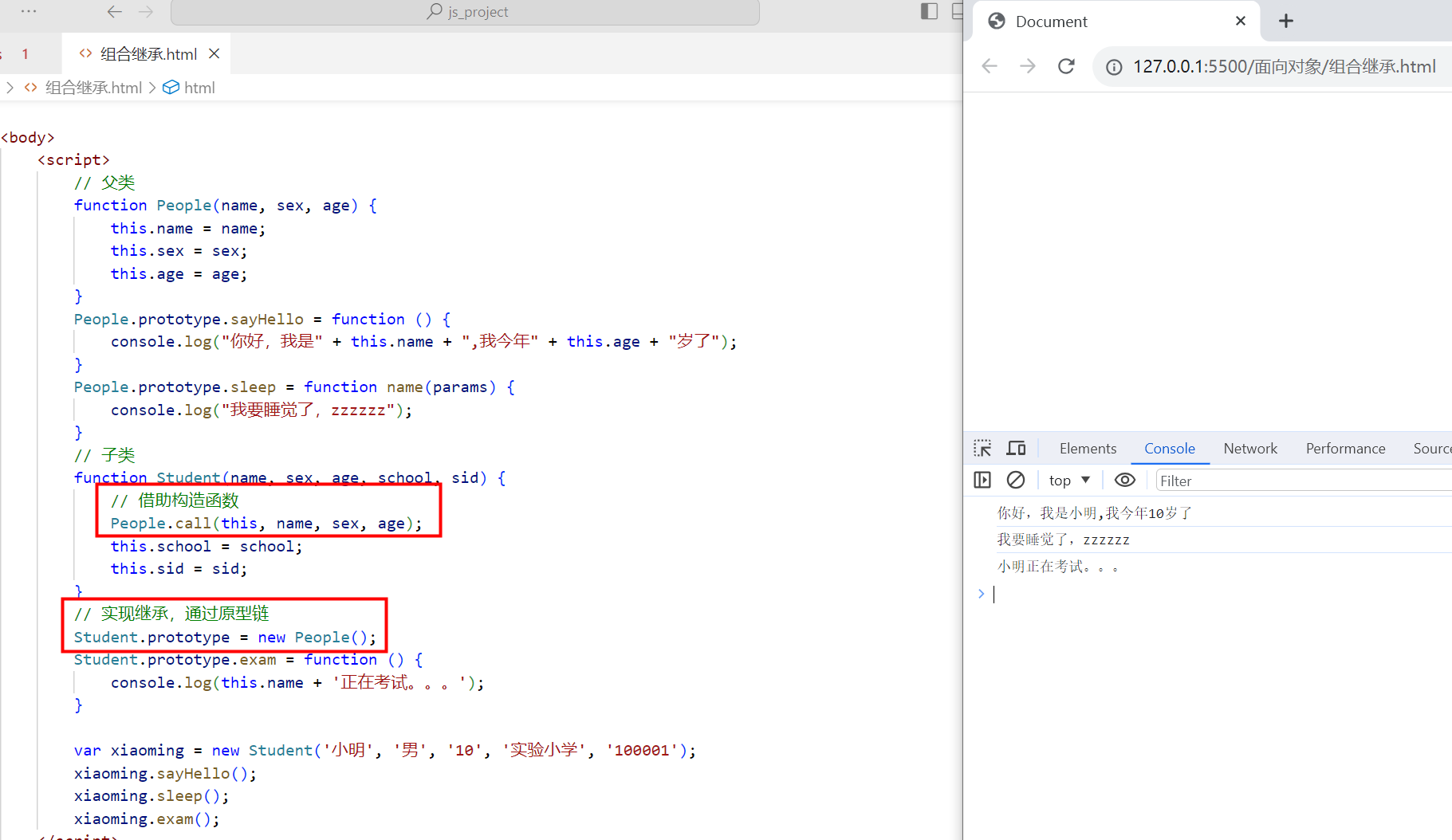Open the js_project command search box
The width and height of the screenshot is (1452, 840).
(x=465, y=12)
